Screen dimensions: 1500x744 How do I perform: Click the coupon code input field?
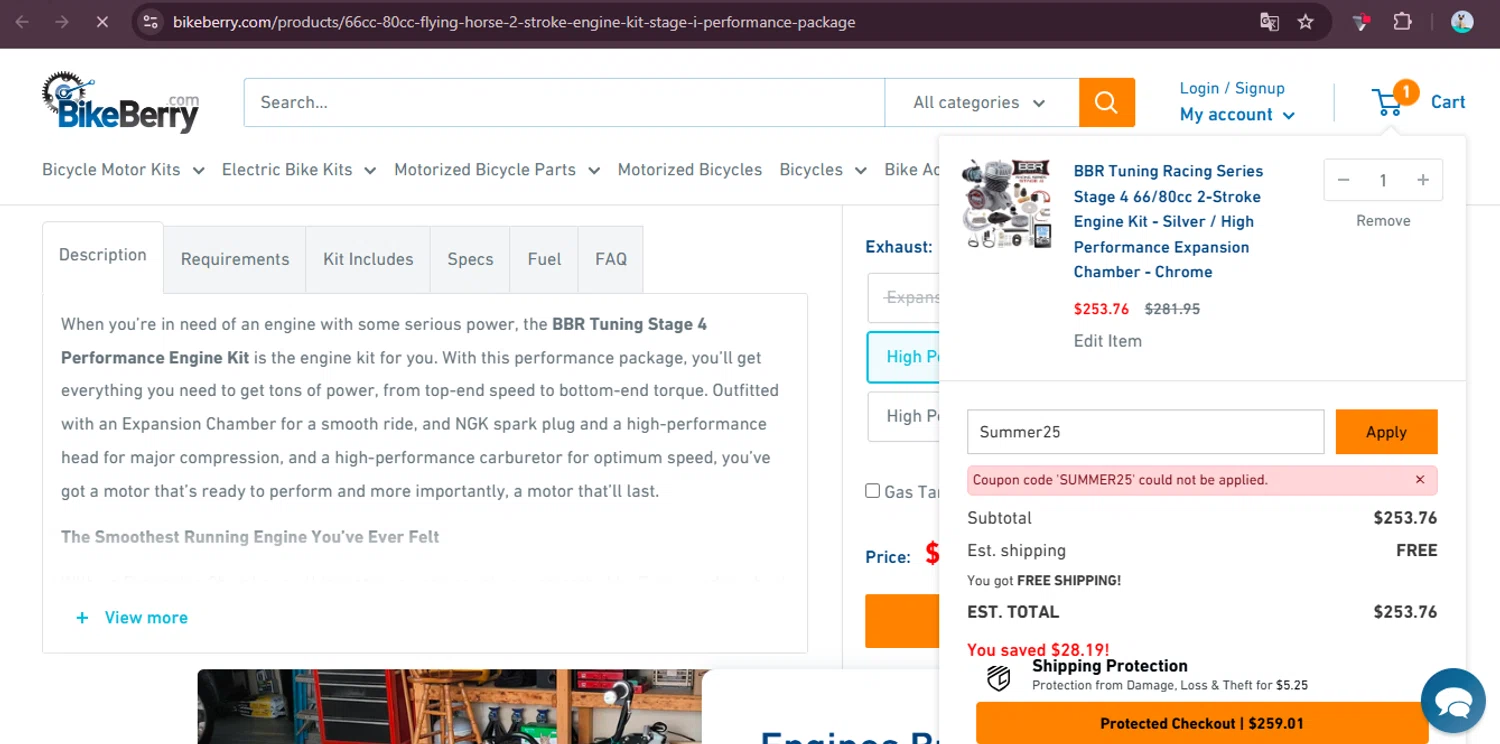(x=1145, y=432)
